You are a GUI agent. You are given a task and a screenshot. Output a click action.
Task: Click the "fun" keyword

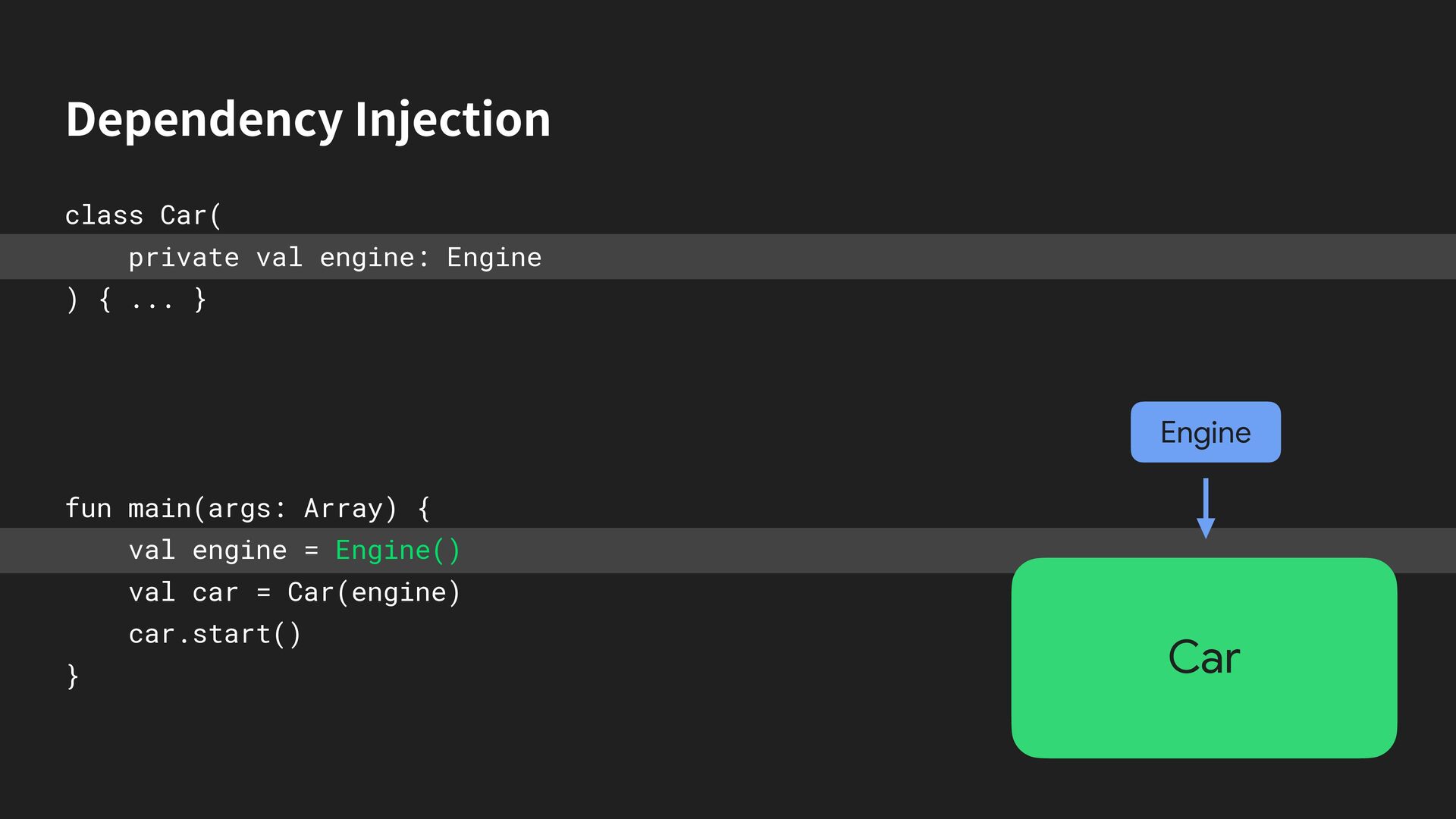click(x=88, y=509)
